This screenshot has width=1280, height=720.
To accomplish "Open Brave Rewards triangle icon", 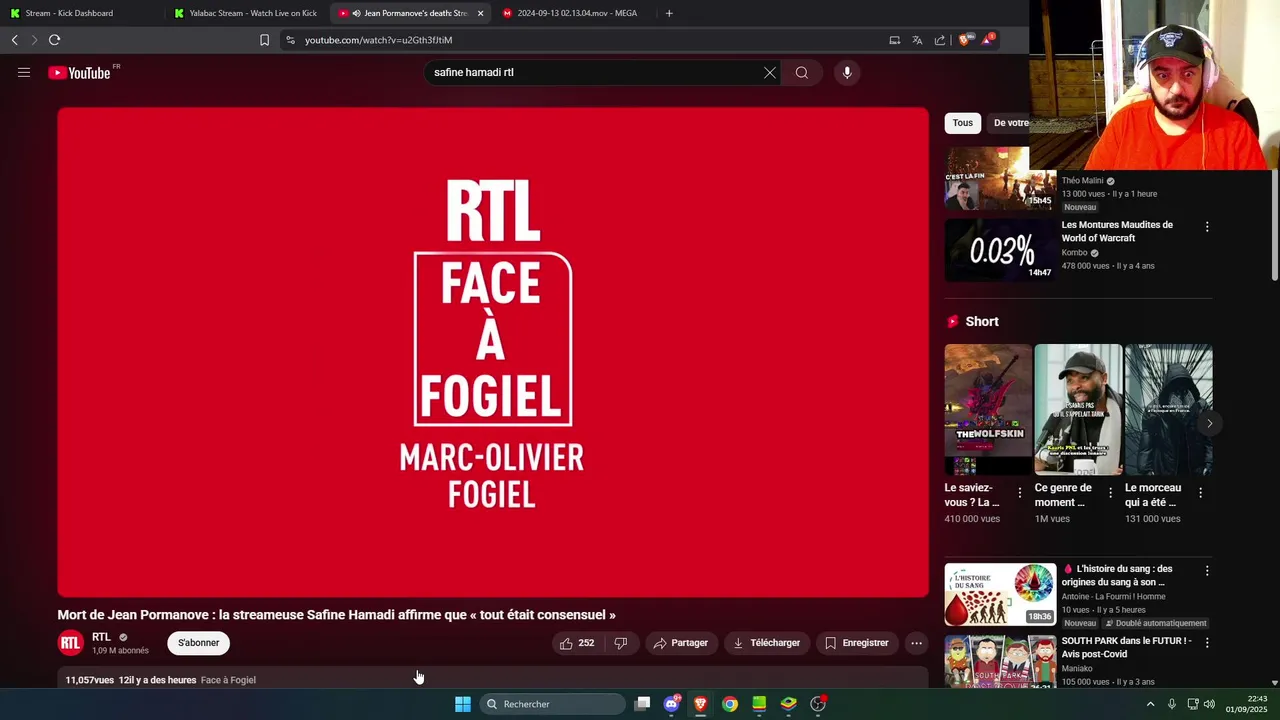I will (x=989, y=40).
